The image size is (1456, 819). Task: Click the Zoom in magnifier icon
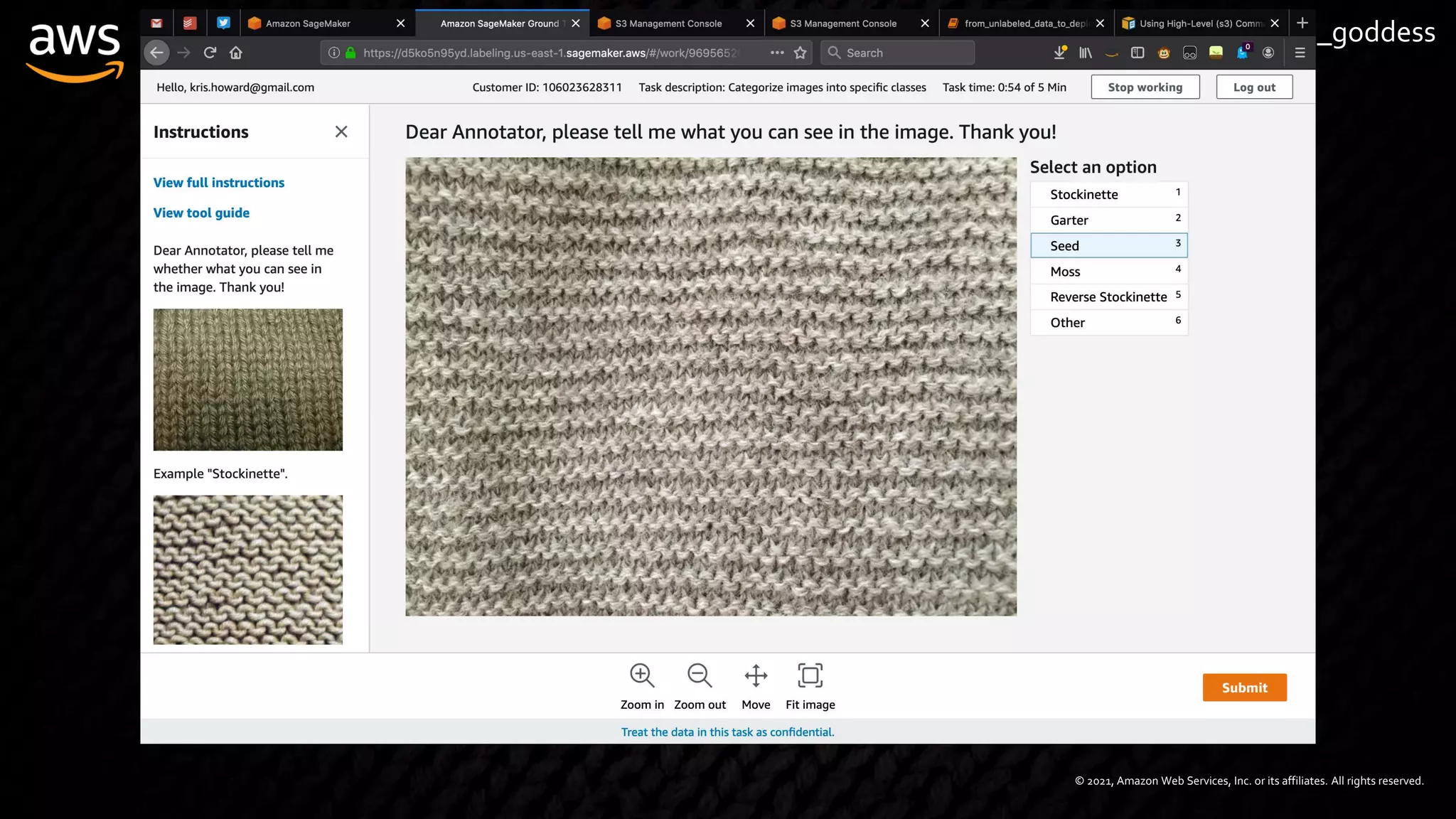click(642, 675)
